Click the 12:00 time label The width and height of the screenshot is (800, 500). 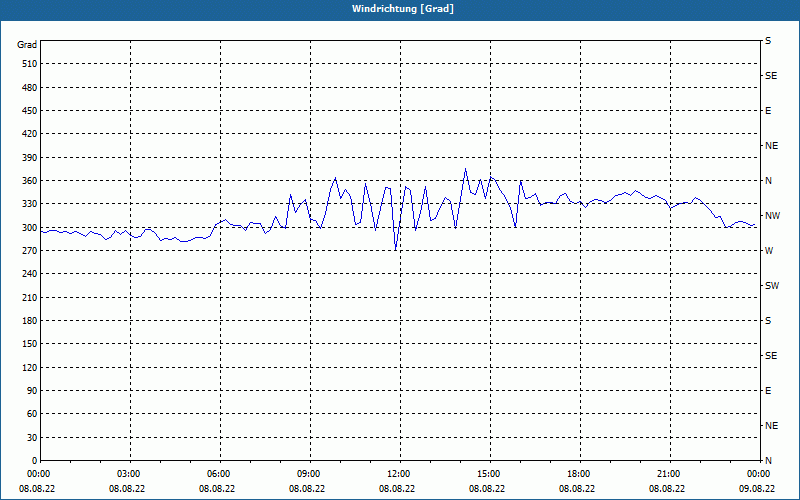point(398,474)
